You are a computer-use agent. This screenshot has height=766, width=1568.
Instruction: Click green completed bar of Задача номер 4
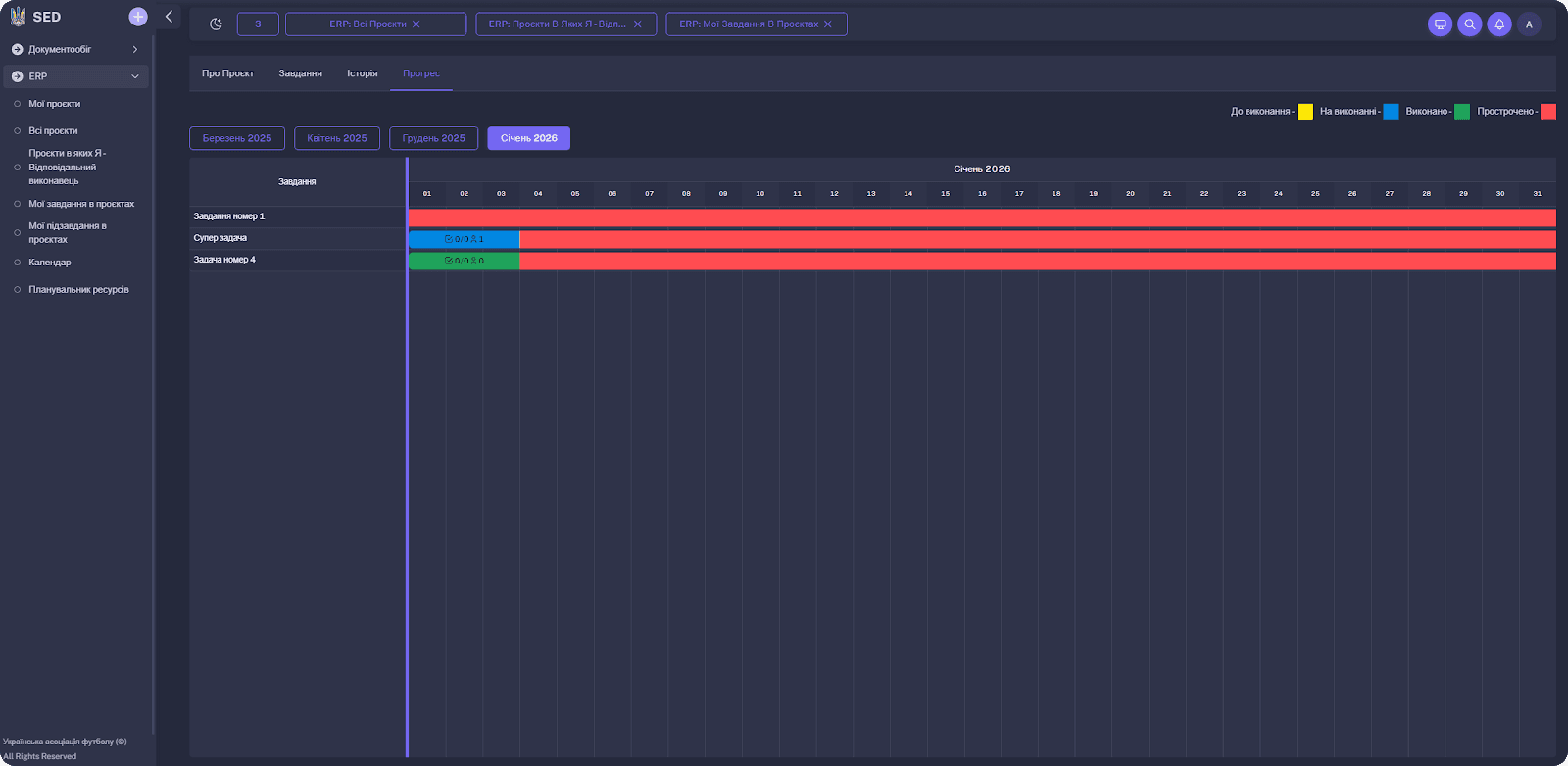464,261
